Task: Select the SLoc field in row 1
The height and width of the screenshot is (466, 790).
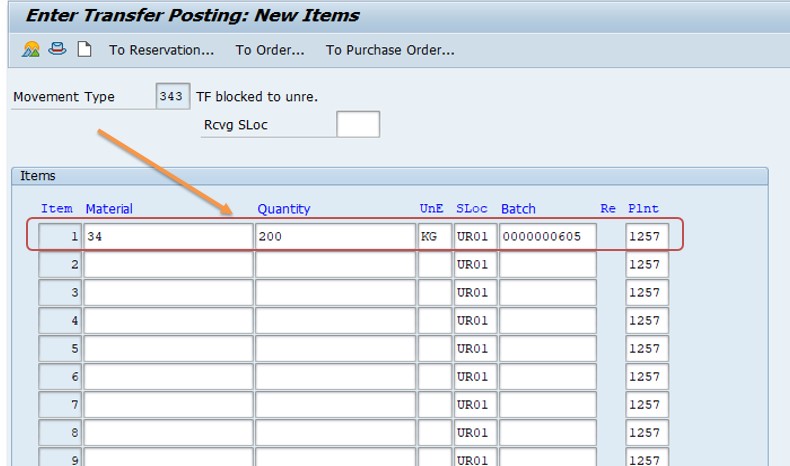Action: (475, 237)
